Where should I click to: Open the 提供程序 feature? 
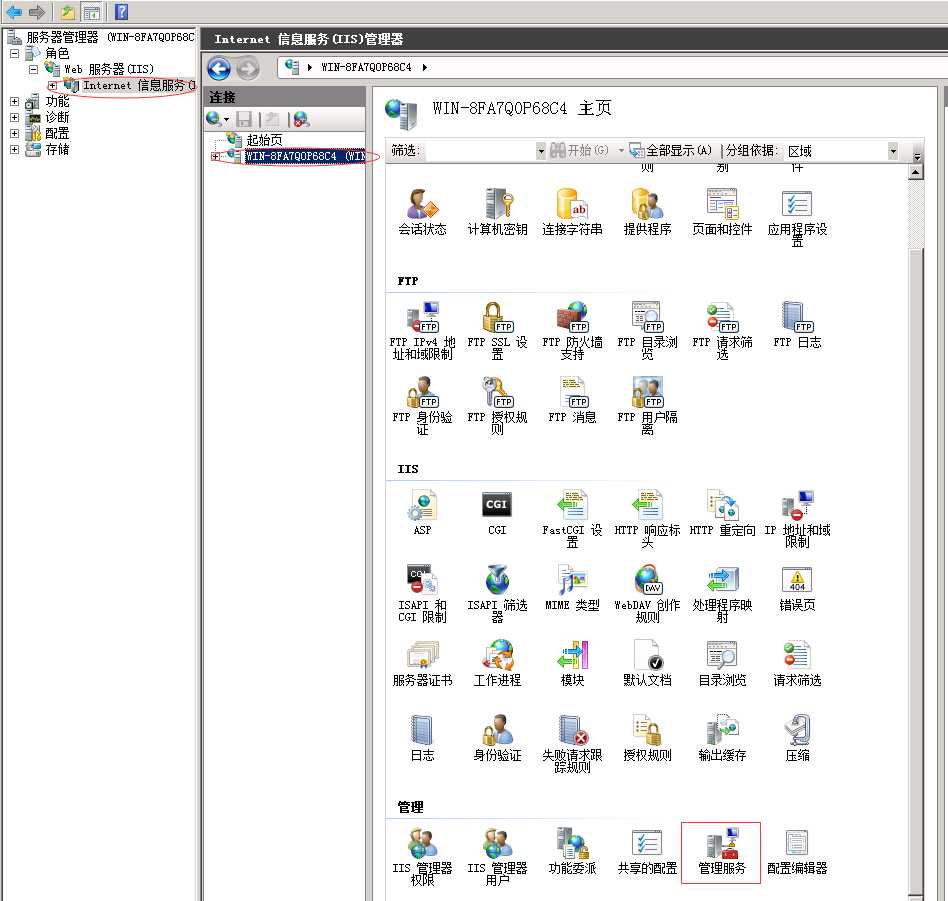(x=647, y=212)
